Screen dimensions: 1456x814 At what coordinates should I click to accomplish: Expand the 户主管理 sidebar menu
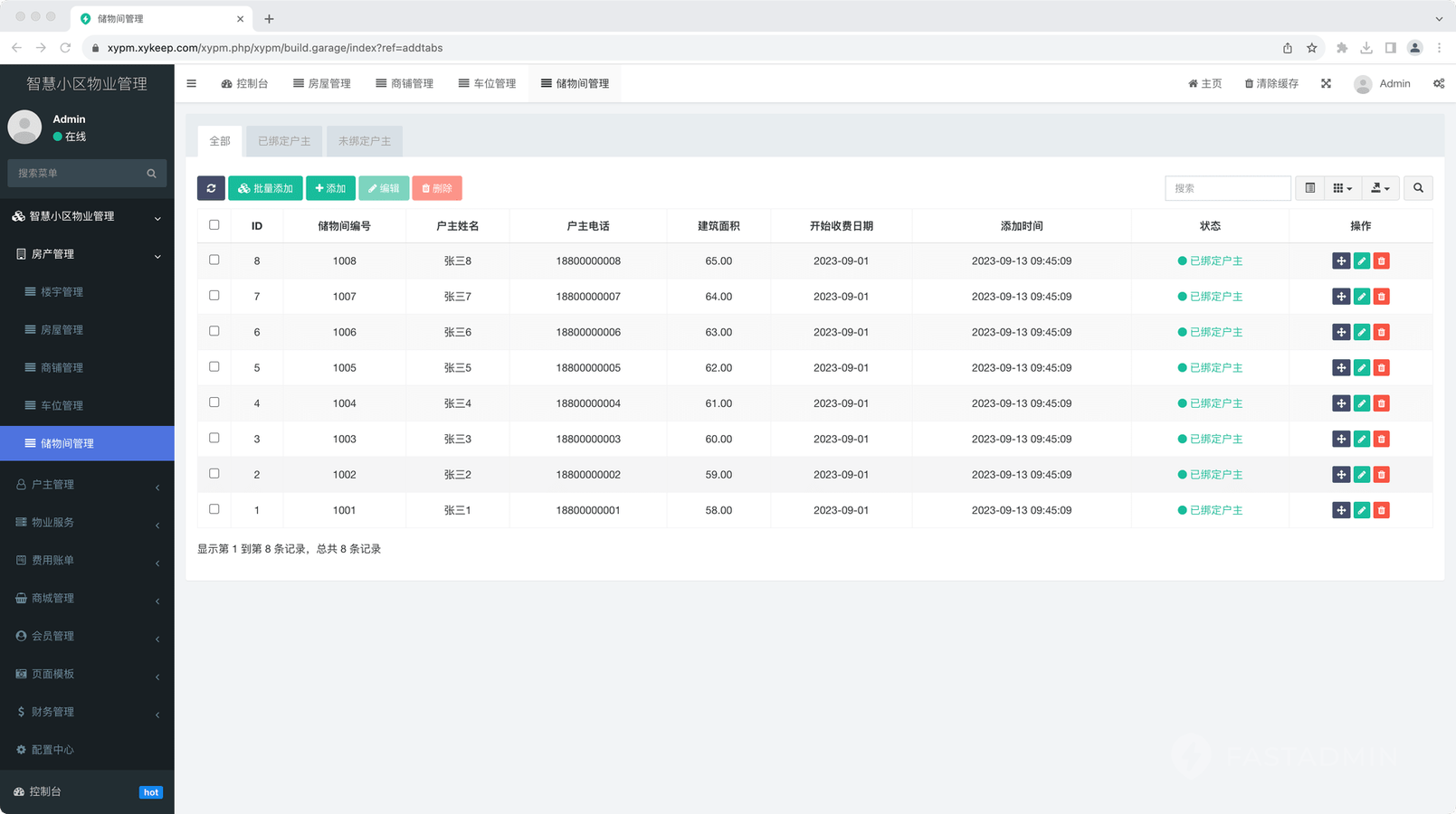[x=87, y=485]
